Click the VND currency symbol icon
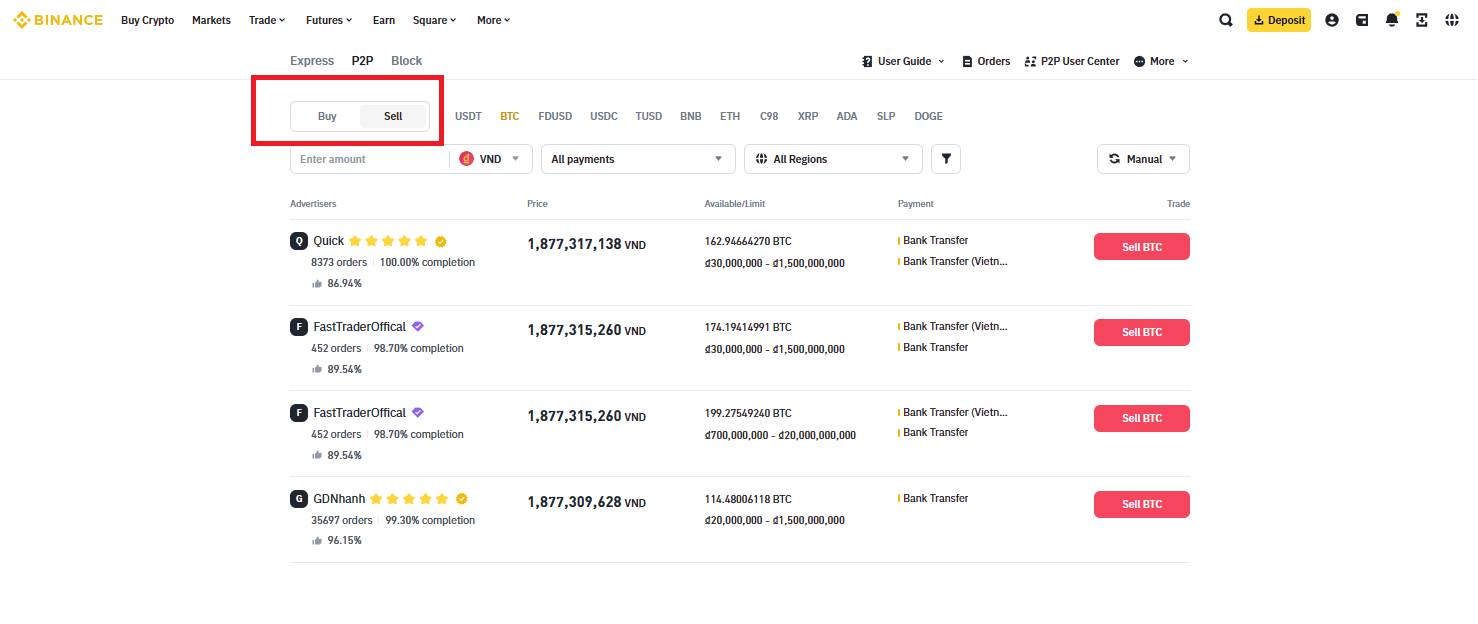Screen dimensions: 1478x624 click(467, 159)
